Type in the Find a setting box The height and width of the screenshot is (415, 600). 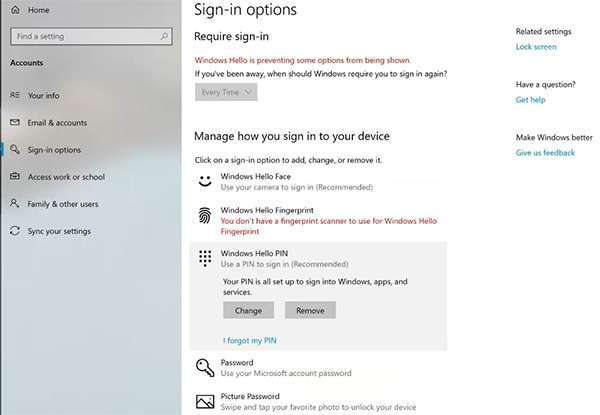85,36
